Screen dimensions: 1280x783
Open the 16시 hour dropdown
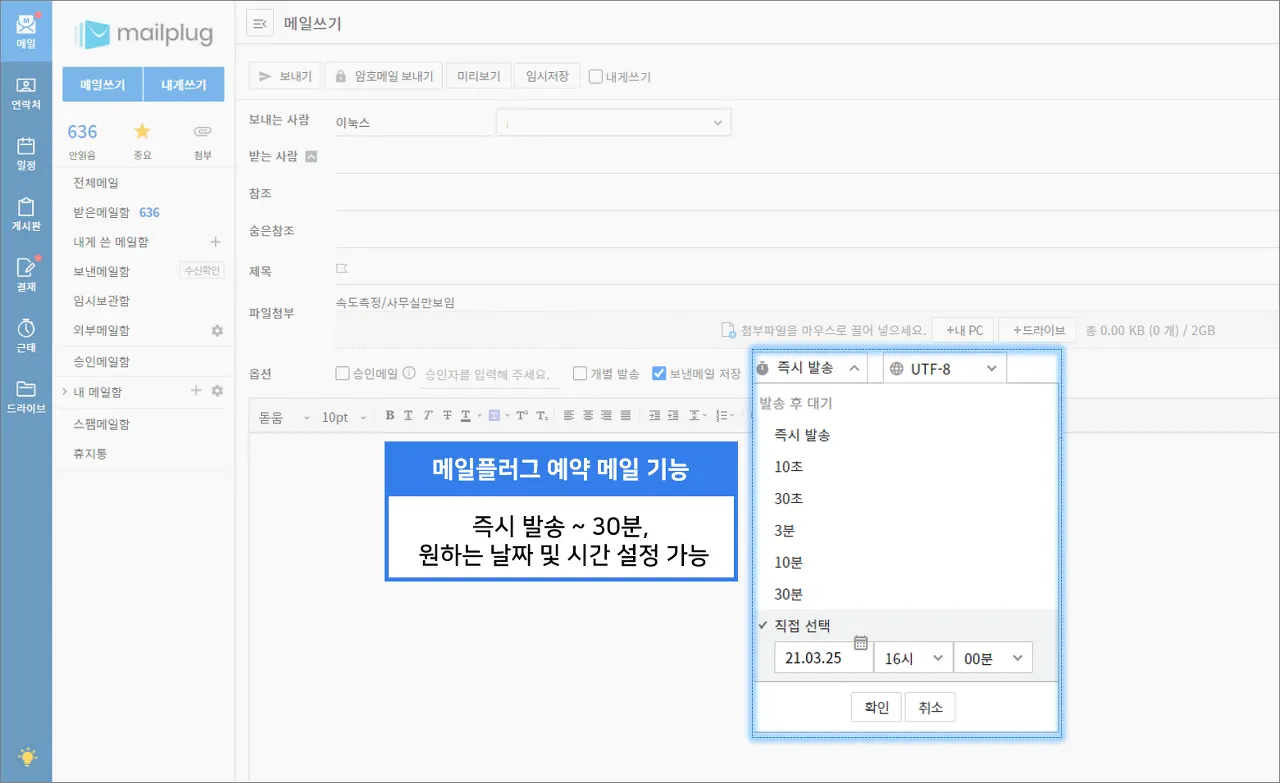click(x=913, y=658)
